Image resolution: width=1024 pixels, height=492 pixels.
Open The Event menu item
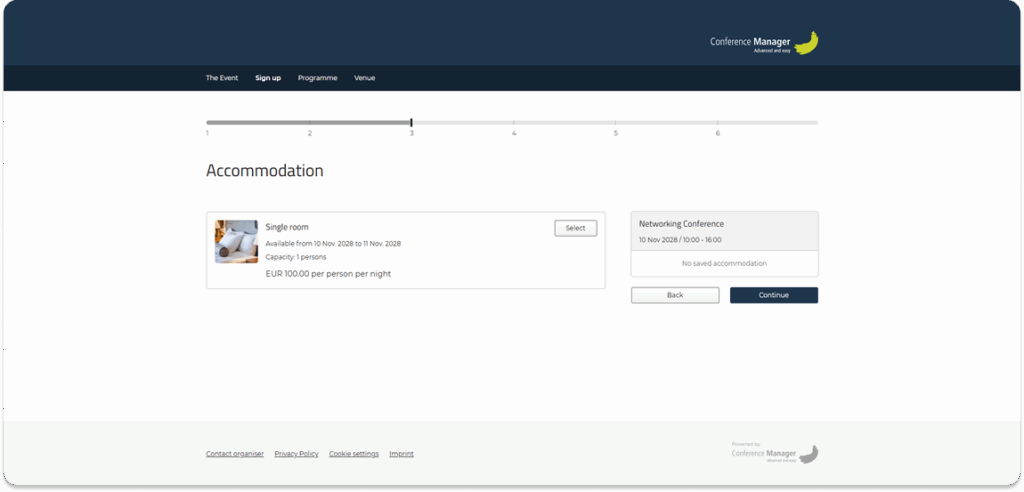click(x=222, y=78)
